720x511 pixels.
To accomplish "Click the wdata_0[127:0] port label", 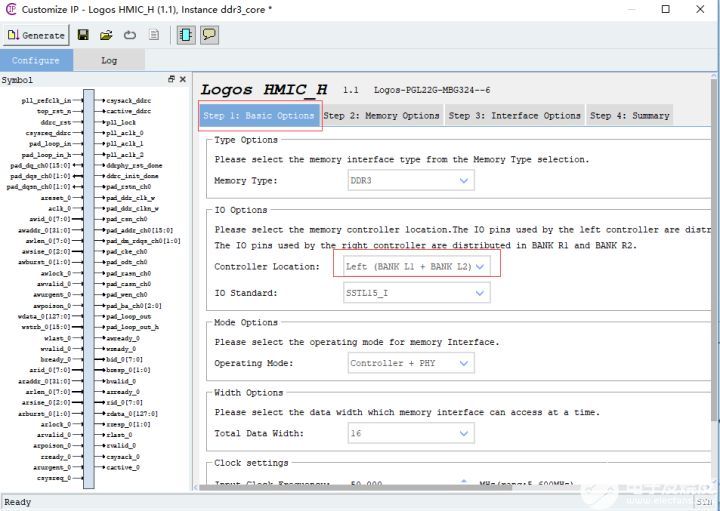I will coord(45,316).
